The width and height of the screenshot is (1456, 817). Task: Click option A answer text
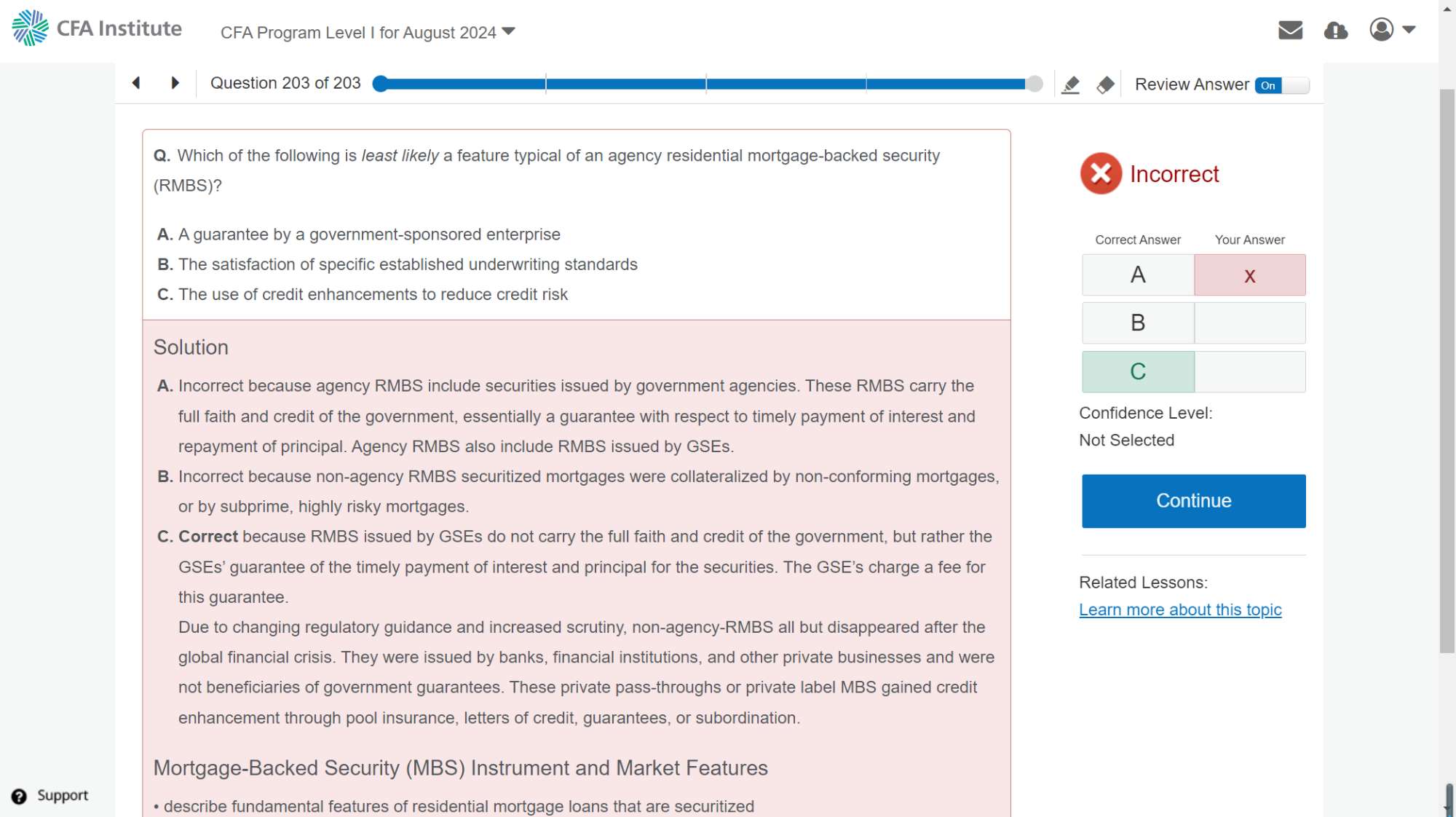[369, 234]
